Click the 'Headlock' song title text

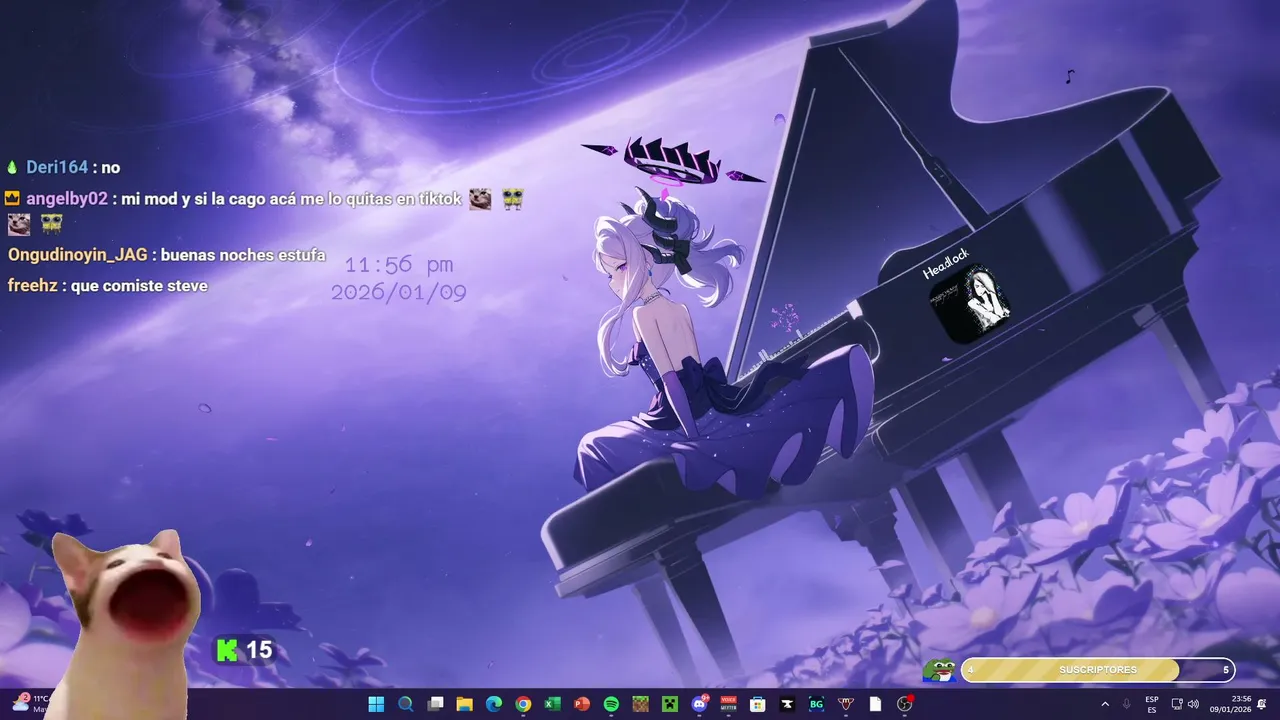[946, 265]
